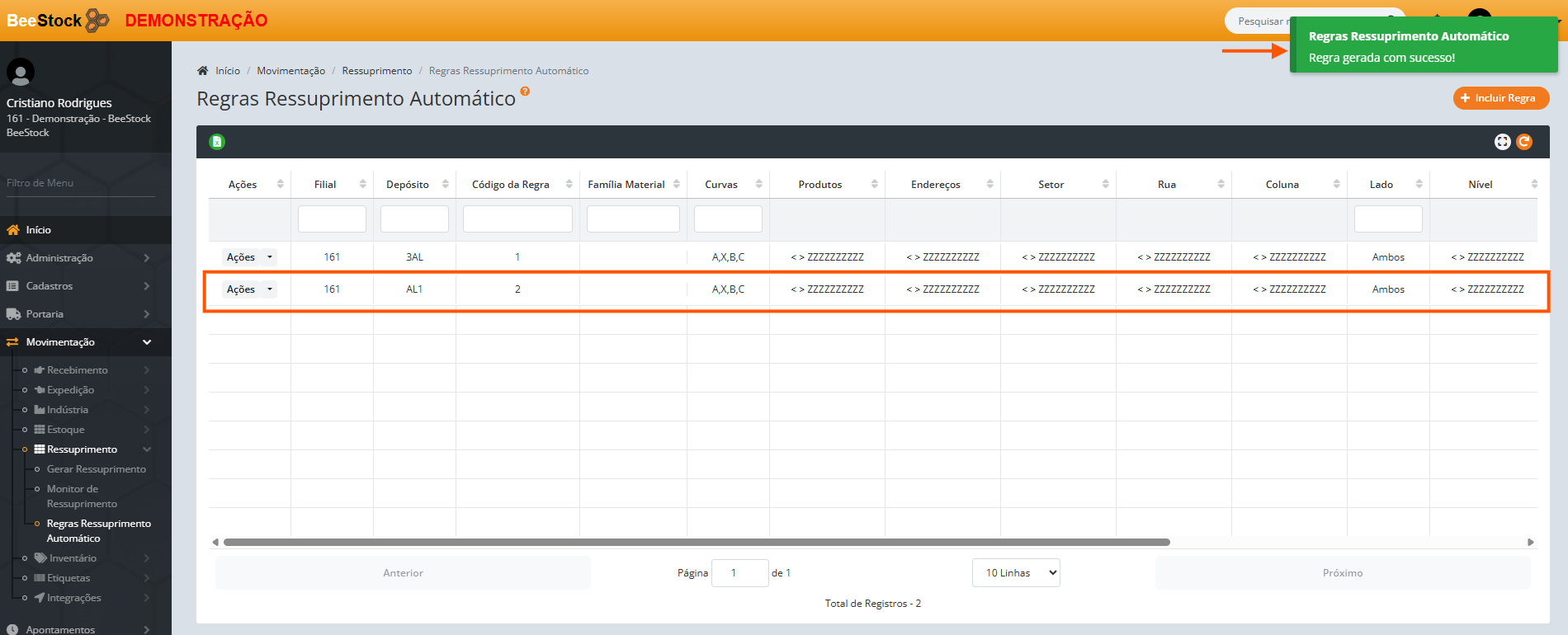Sort by Código da Regra column

(569, 185)
